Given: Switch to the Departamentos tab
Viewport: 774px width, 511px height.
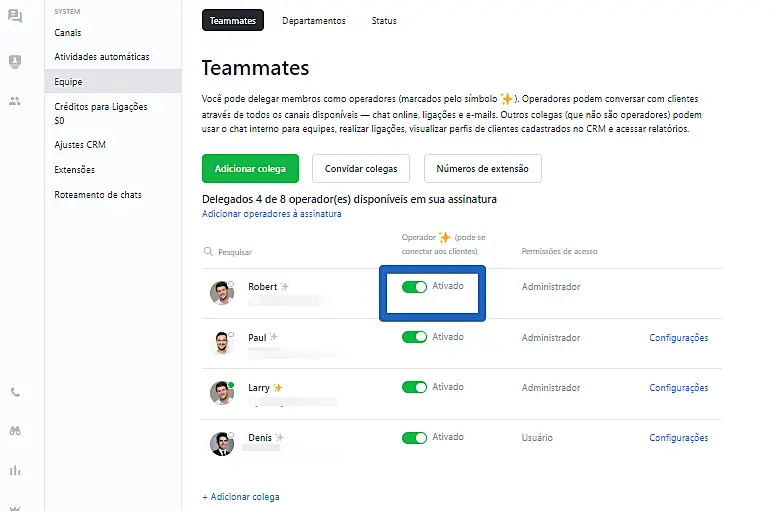Looking at the screenshot, I should (x=314, y=20).
